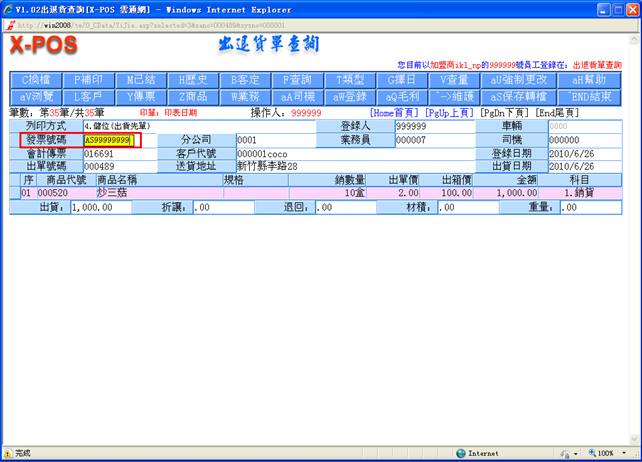Click the 發票號碼 invoice number field

click(x=110, y=140)
